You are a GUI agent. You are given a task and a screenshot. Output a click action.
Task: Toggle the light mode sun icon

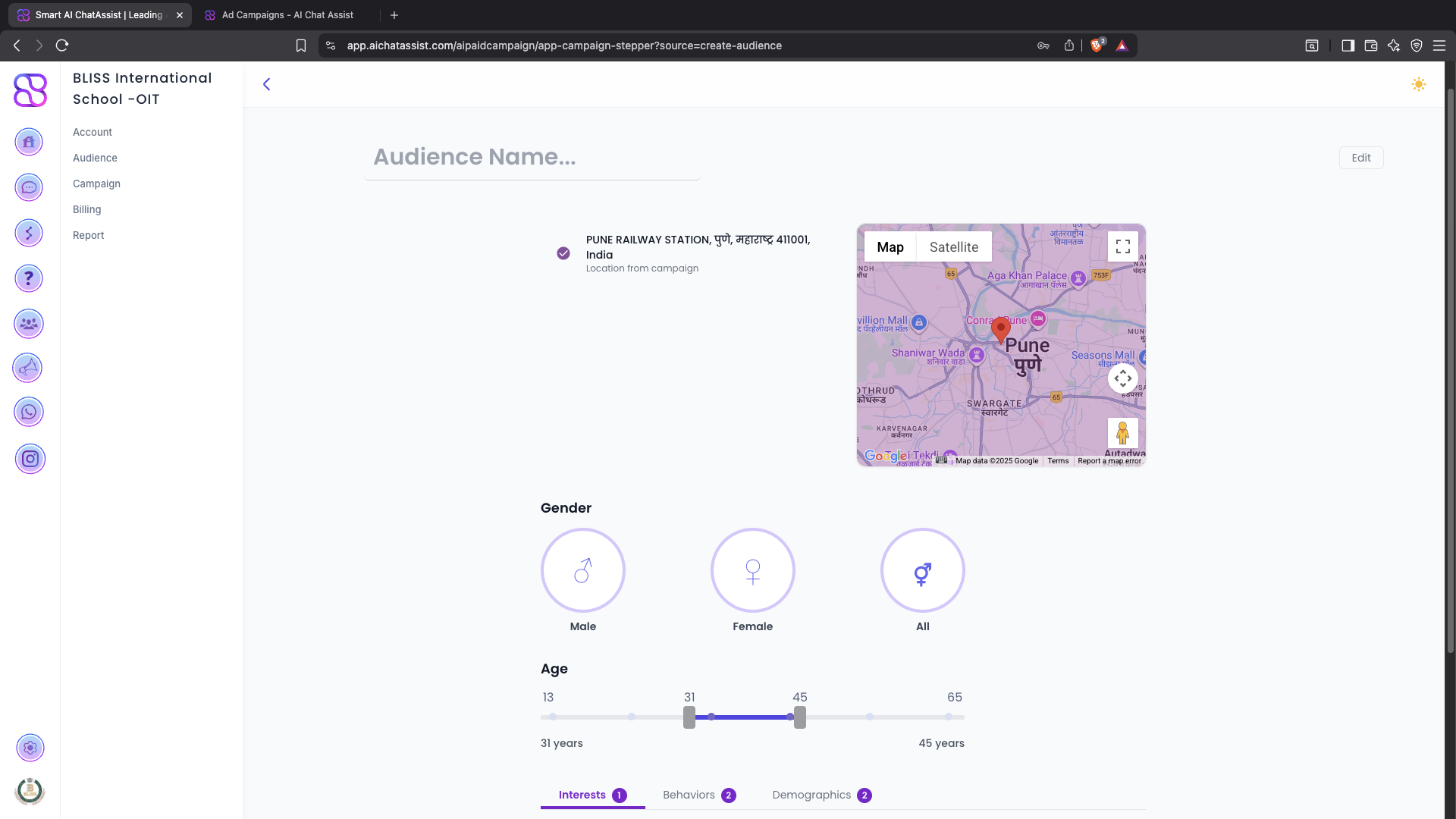pyautogui.click(x=1419, y=85)
